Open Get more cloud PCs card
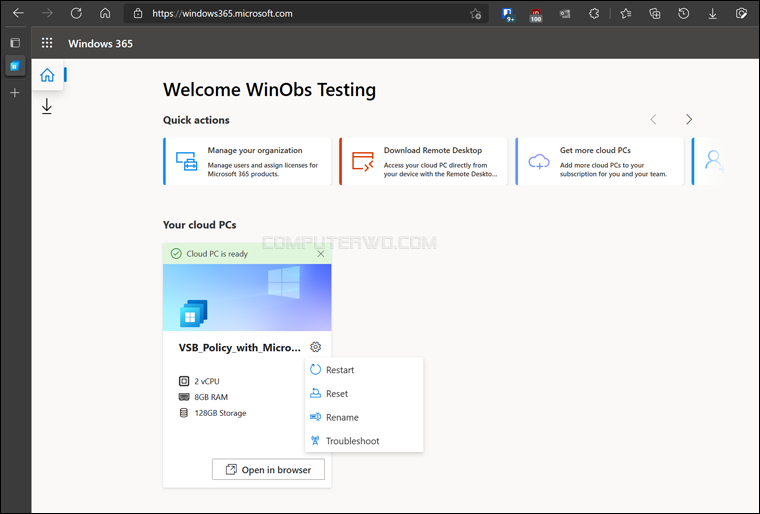The height and width of the screenshot is (514, 760). pos(600,161)
